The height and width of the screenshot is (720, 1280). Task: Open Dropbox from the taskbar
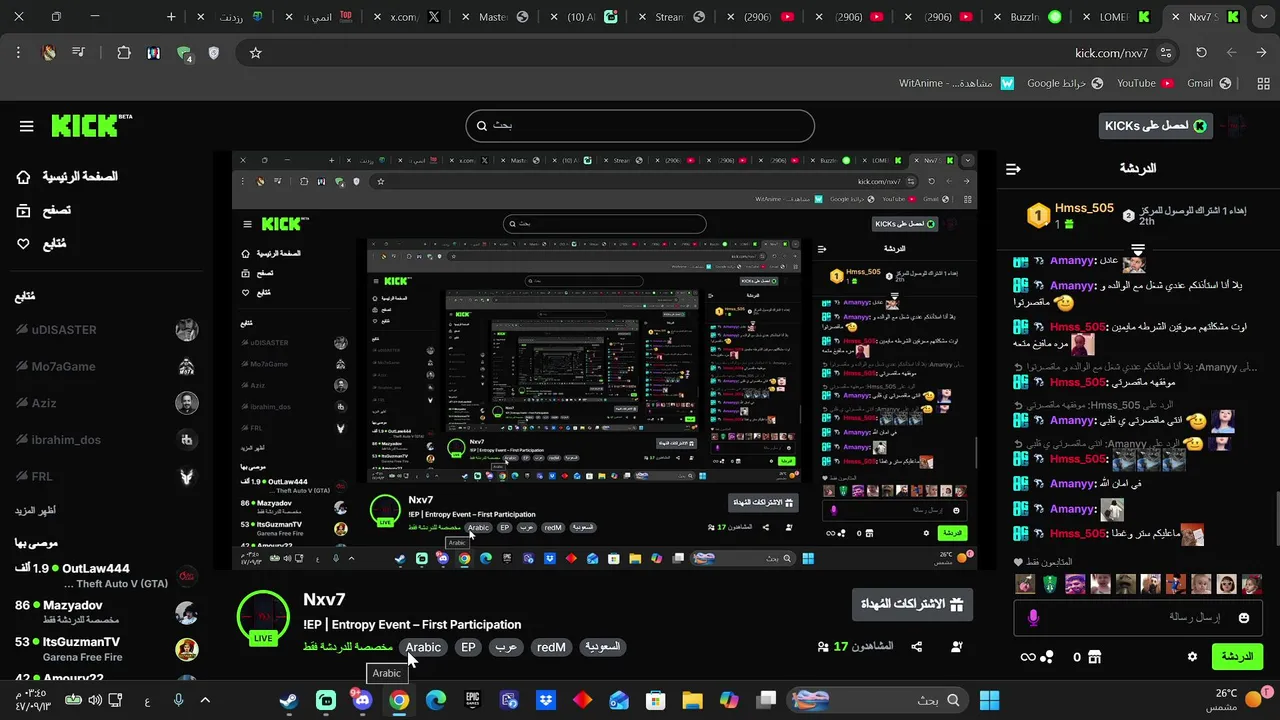click(546, 700)
